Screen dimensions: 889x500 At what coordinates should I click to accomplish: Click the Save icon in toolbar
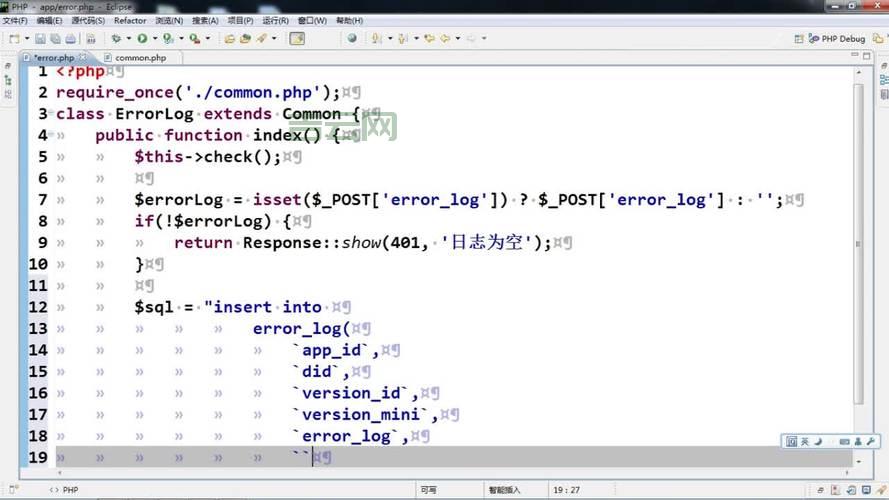[x=42, y=39]
